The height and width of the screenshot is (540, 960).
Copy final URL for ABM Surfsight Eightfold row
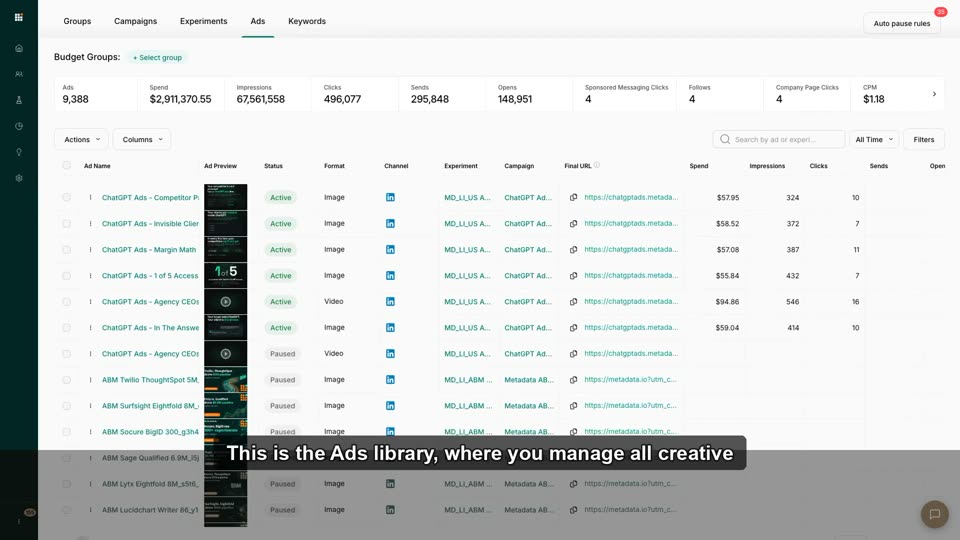click(573, 406)
